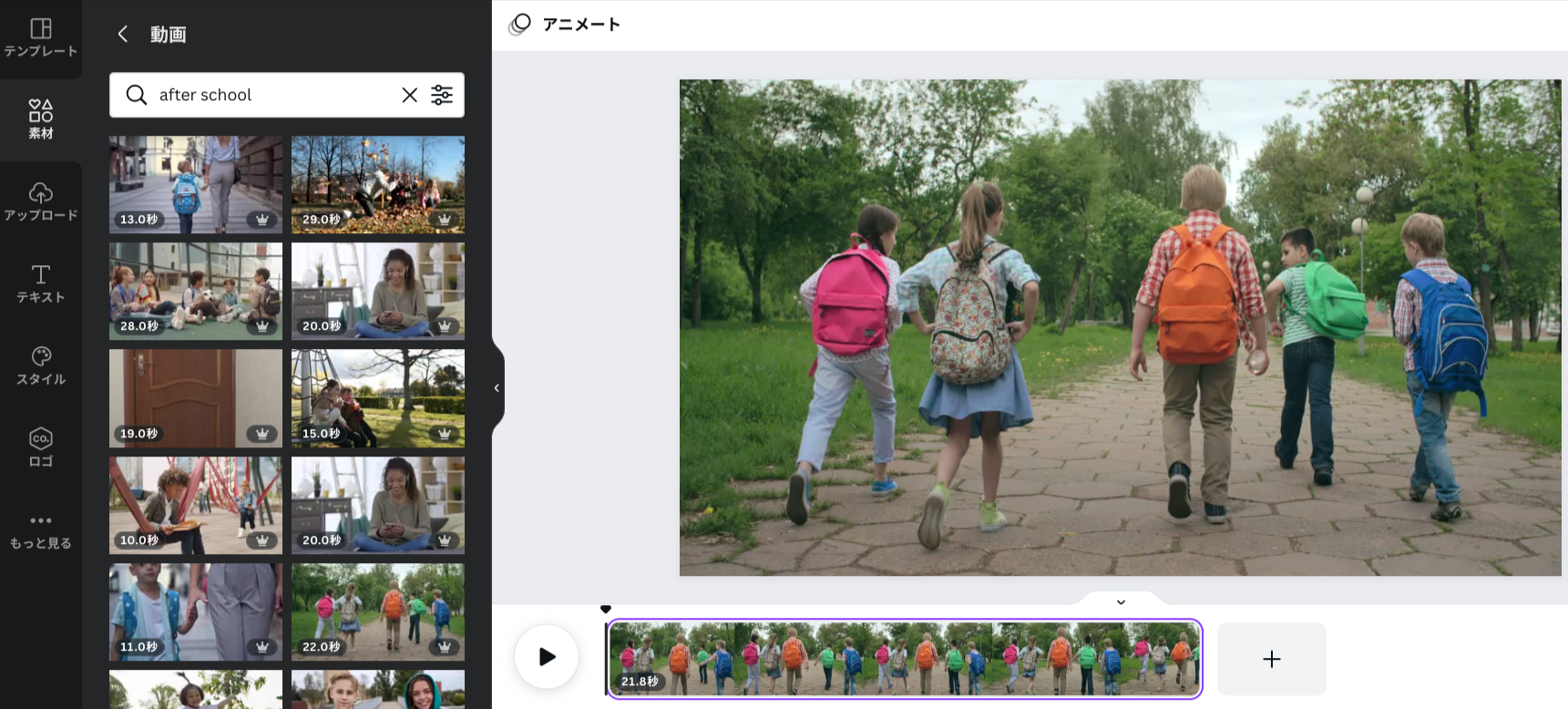This screenshot has width=1568, height=709.
Task: Click crown icon on 19.0秒 video
Action: tap(262, 434)
